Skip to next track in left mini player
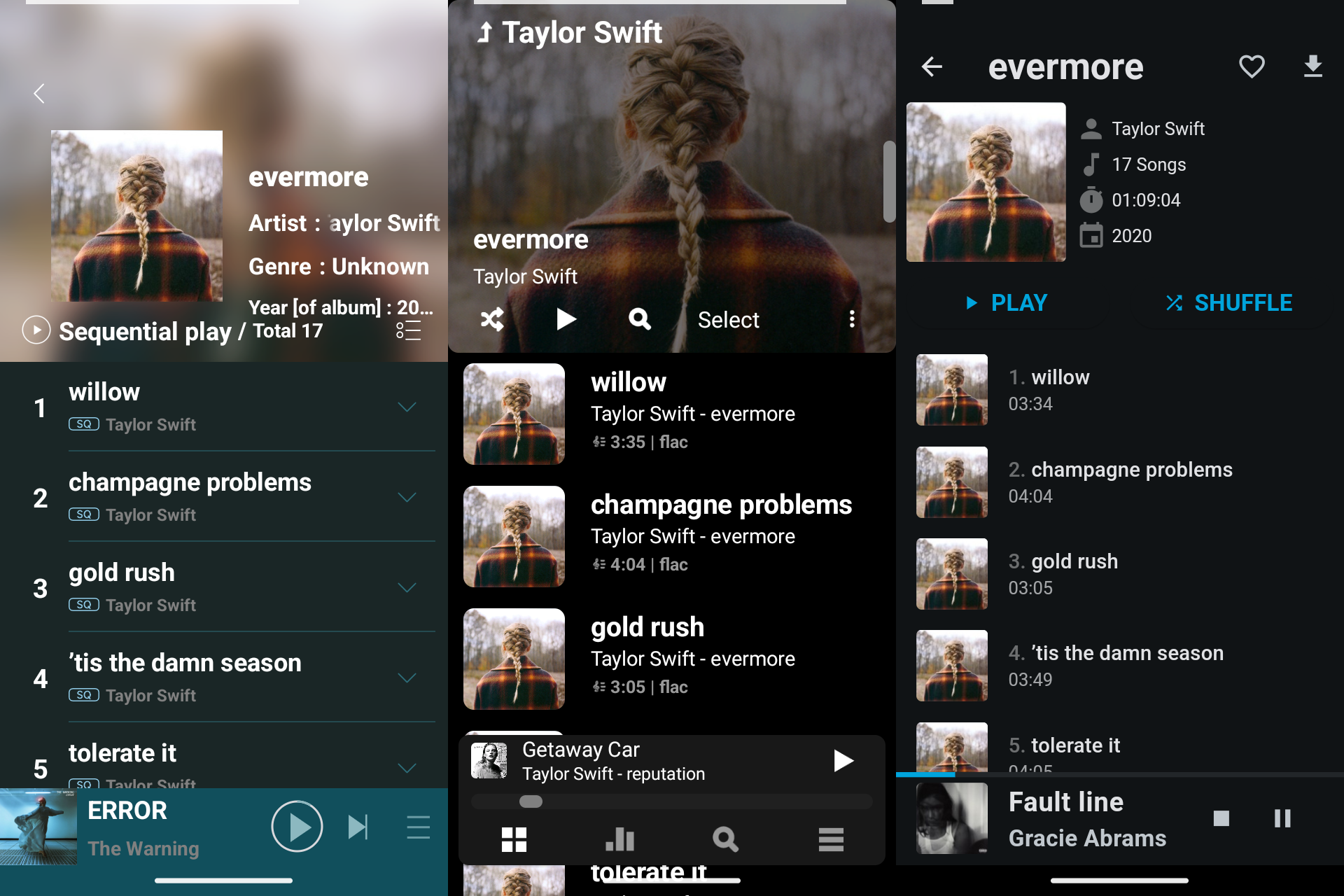Viewport: 1344px width, 896px height. click(358, 827)
